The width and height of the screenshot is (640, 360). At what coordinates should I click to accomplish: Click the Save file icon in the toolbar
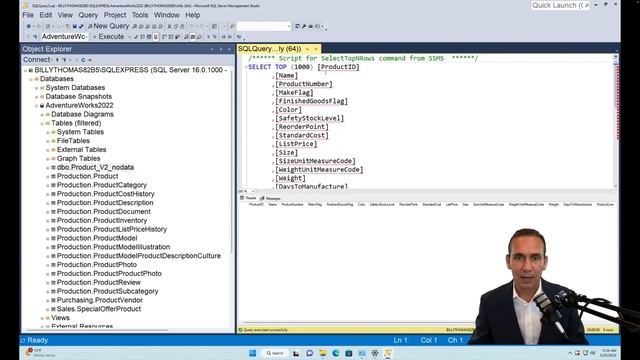[x=75, y=26]
